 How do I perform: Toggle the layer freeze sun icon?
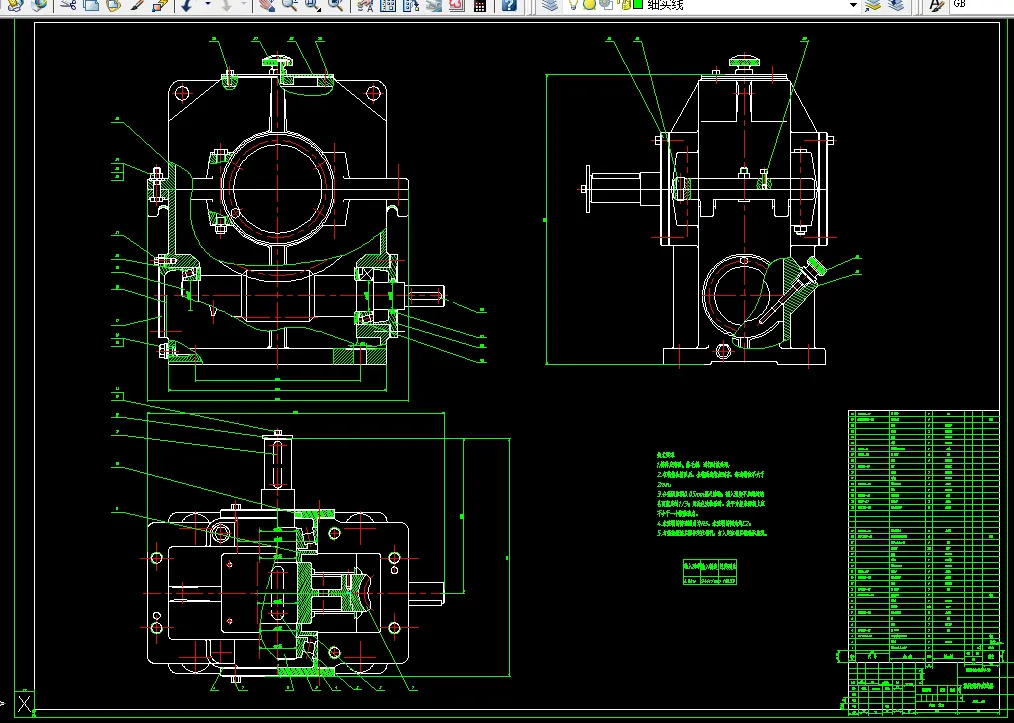[x=590, y=5]
